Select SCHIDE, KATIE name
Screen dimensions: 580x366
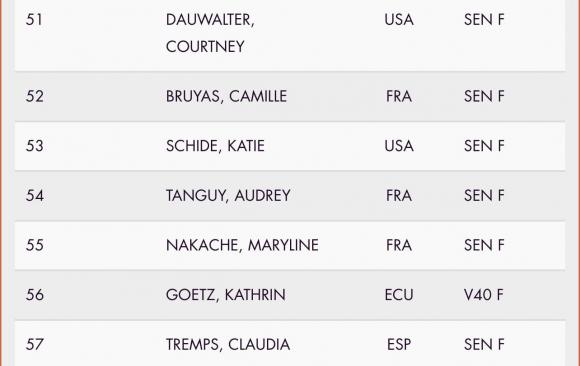215,146
